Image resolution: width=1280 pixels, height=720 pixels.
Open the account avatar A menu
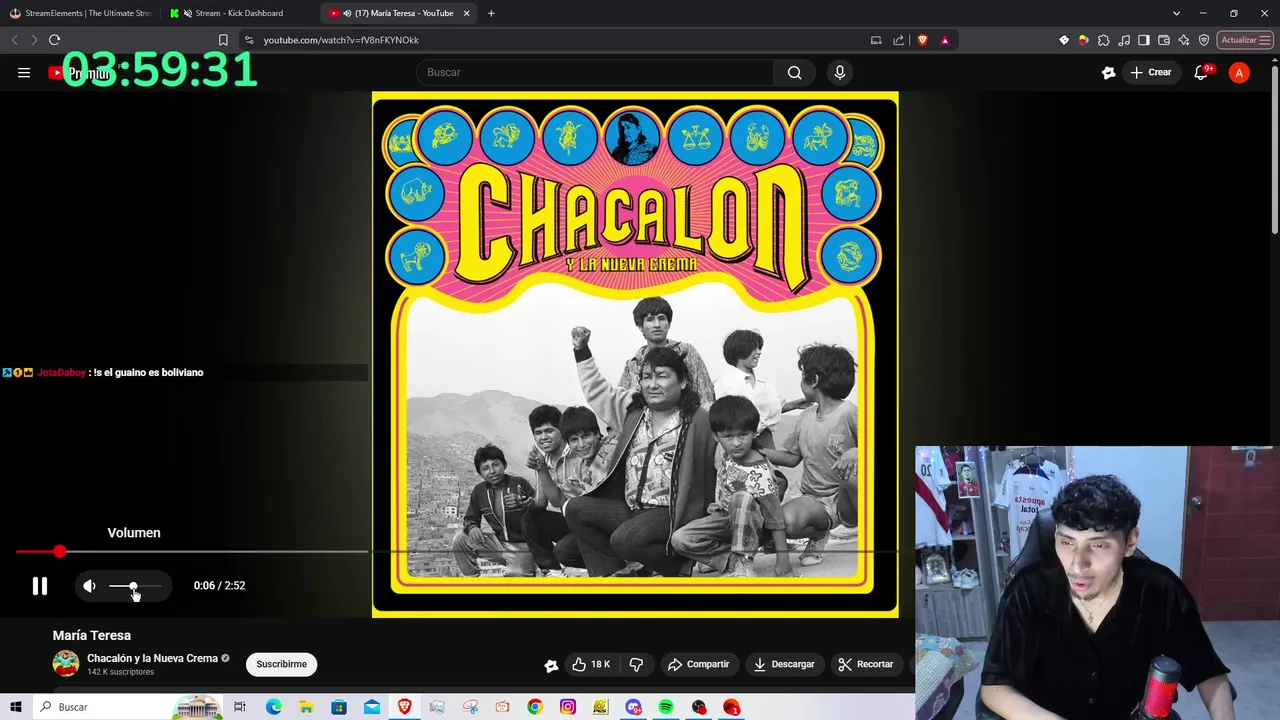(x=1239, y=73)
